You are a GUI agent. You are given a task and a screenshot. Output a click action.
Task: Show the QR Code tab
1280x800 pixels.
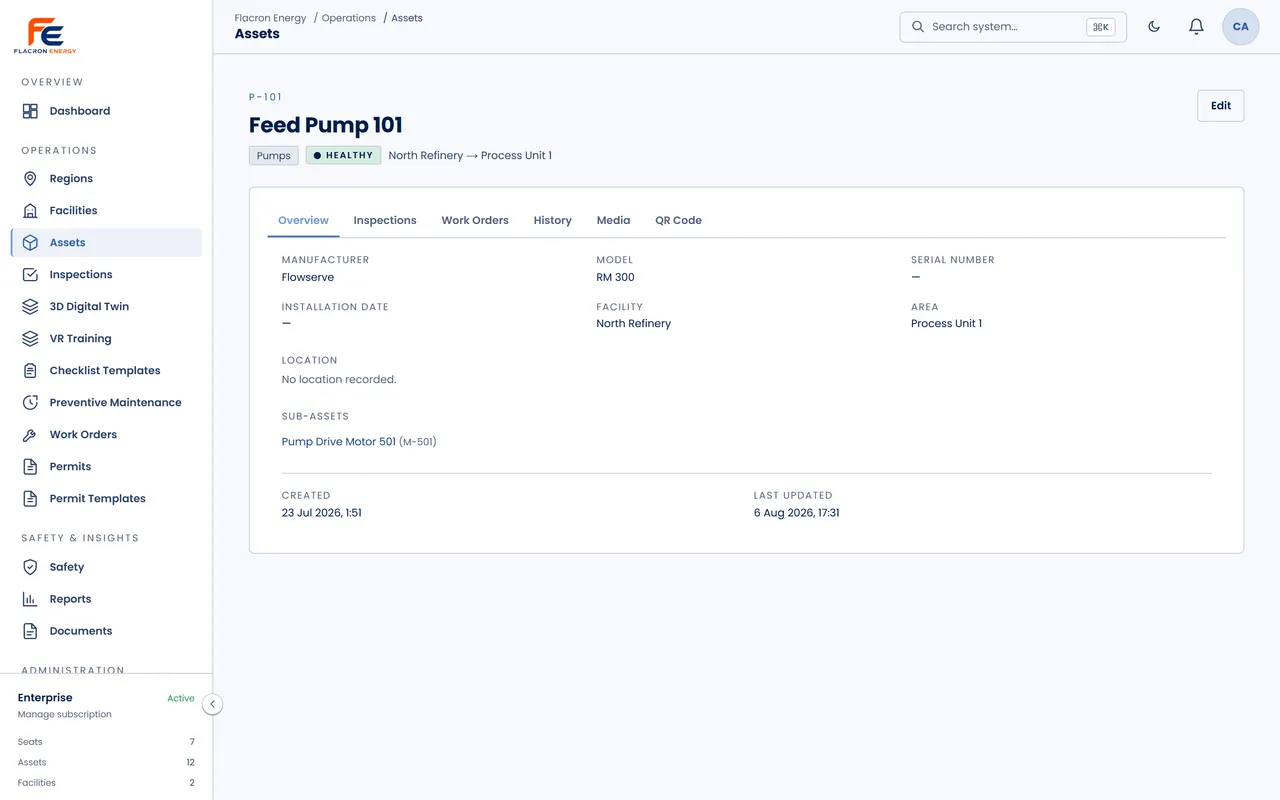click(679, 220)
